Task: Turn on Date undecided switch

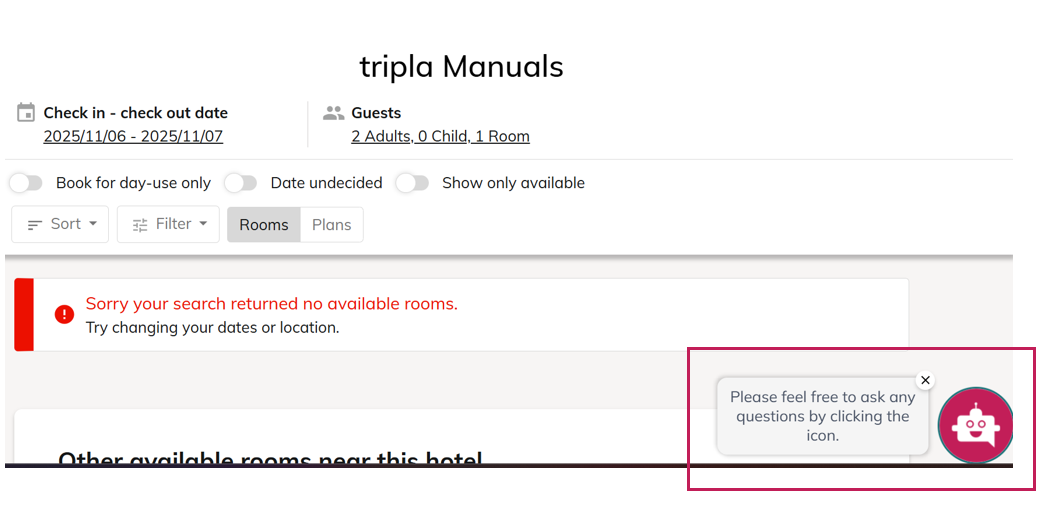Action: point(241,183)
